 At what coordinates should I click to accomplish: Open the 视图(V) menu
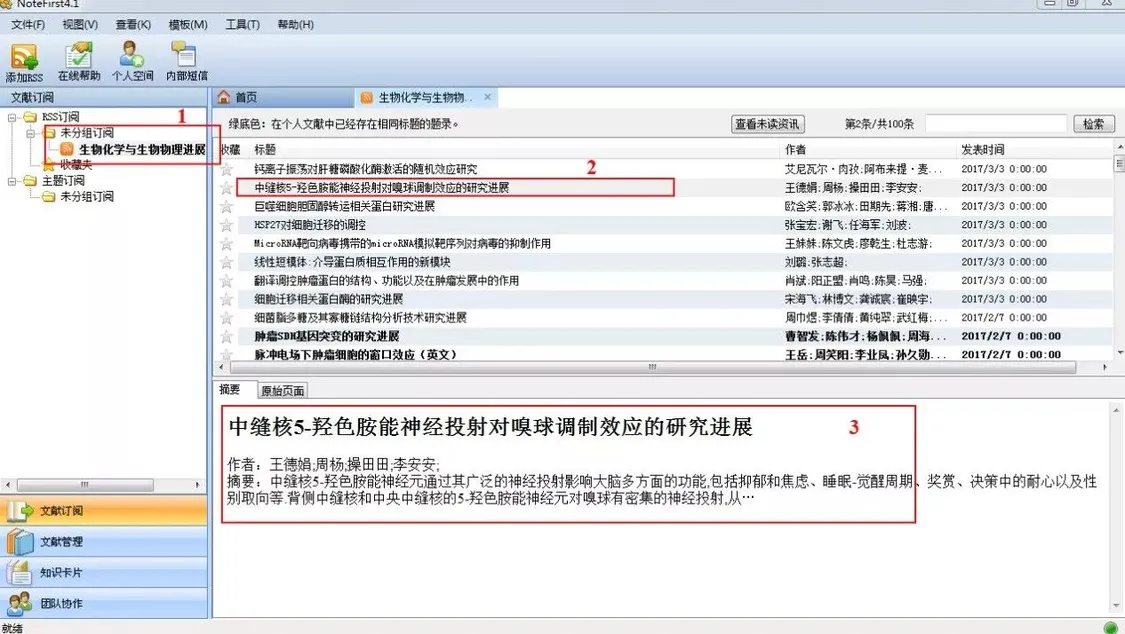pyautogui.click(x=80, y=24)
